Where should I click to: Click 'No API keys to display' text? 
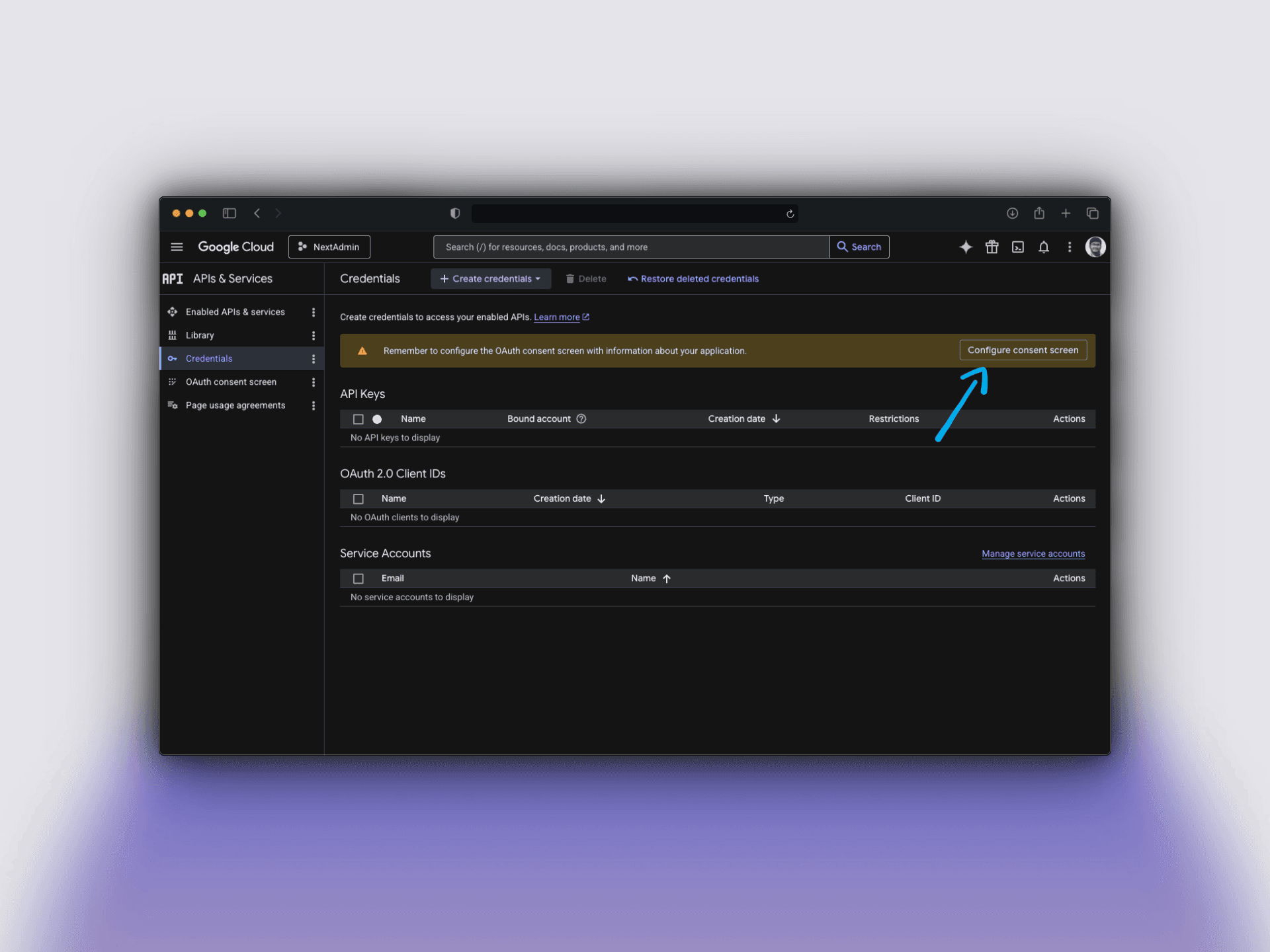(x=395, y=438)
